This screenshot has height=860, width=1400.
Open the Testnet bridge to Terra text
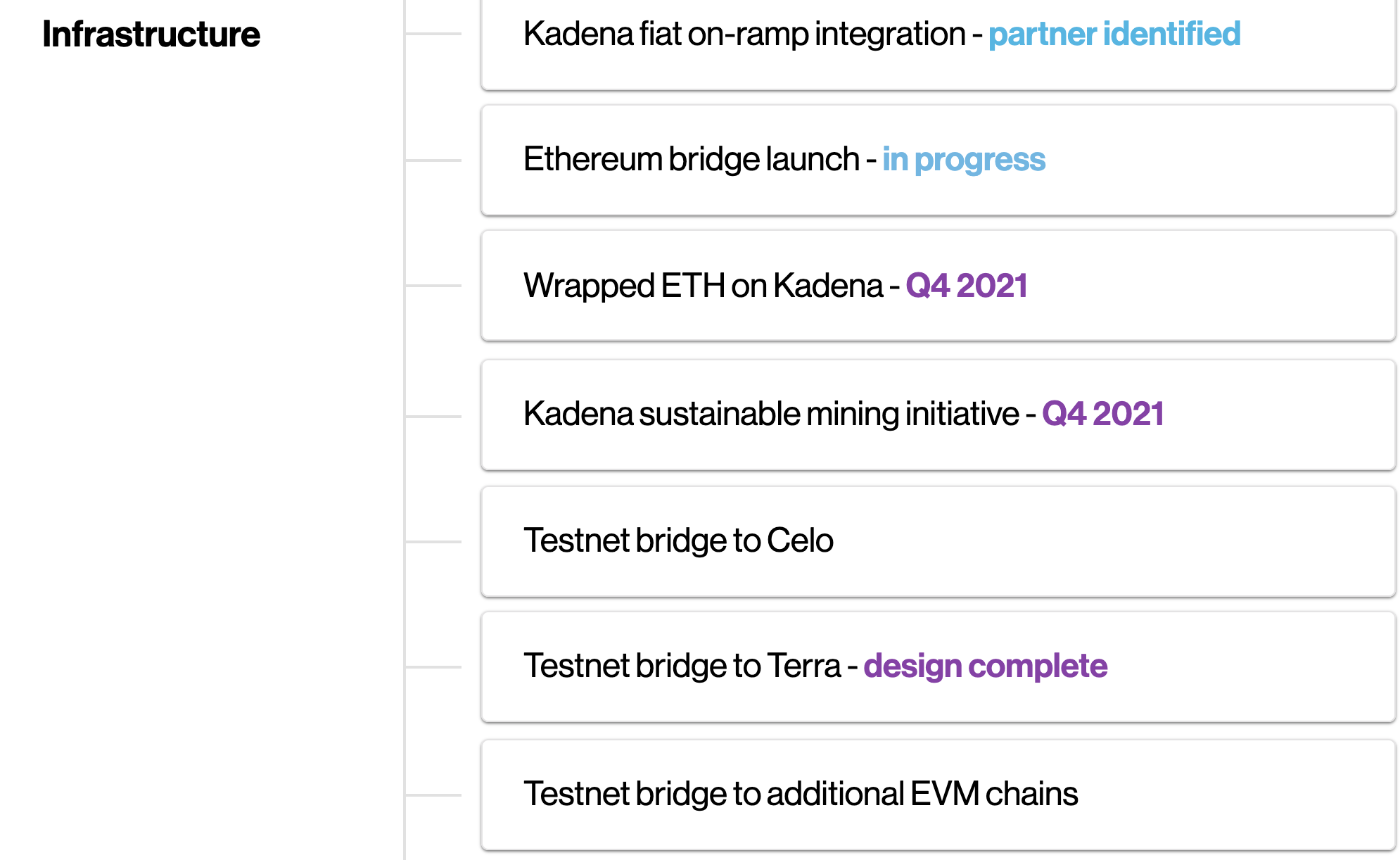coord(682,666)
